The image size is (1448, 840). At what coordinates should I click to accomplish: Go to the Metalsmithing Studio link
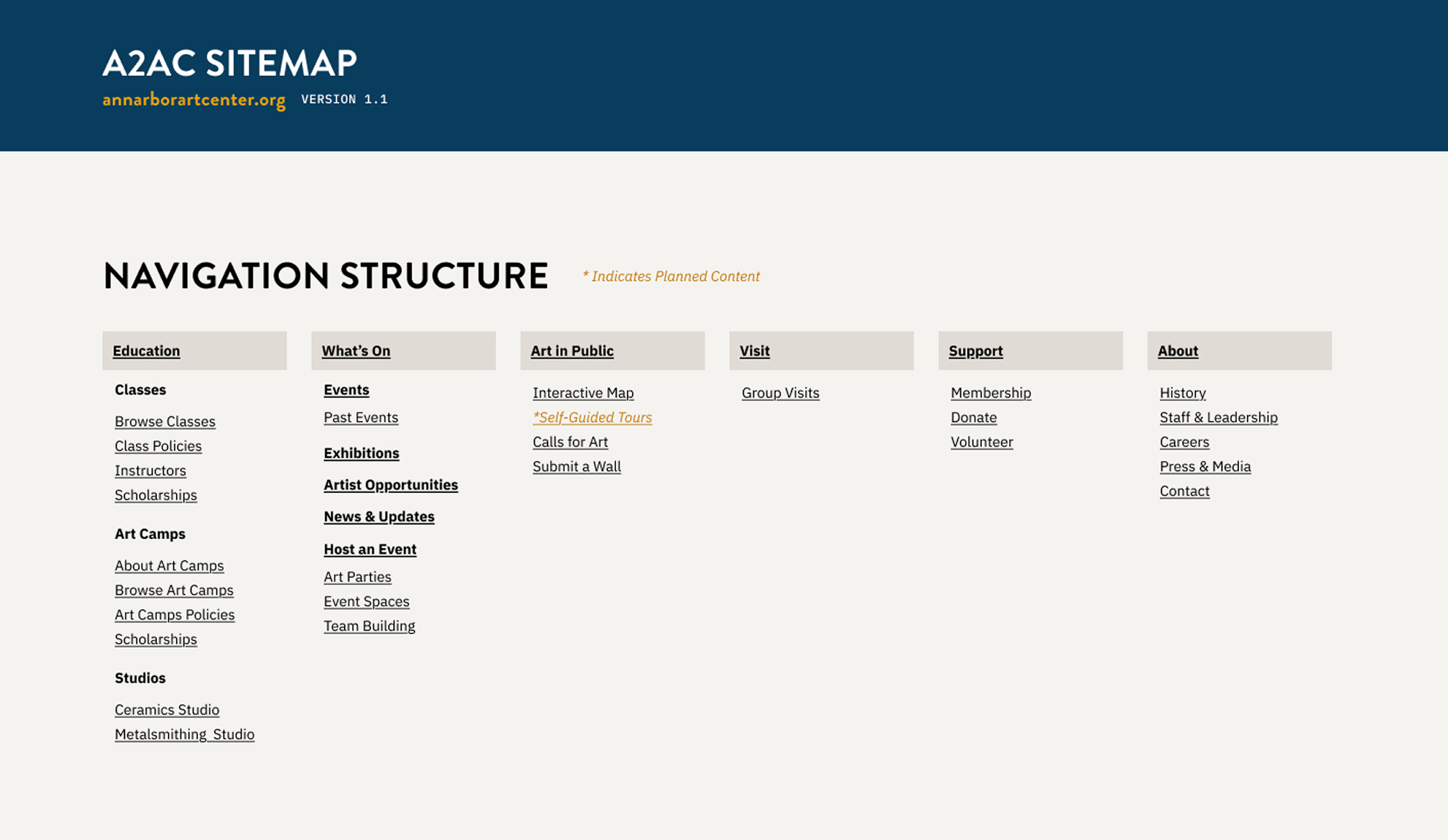tap(184, 734)
